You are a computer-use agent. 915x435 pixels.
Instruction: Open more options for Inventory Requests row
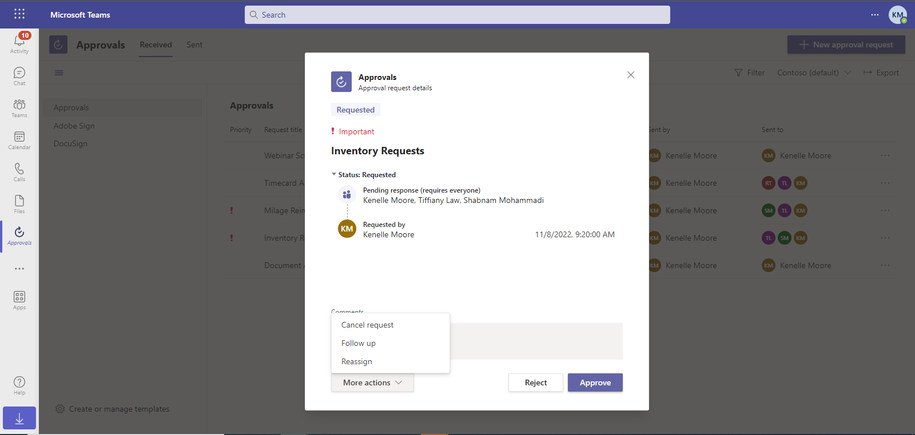point(885,238)
